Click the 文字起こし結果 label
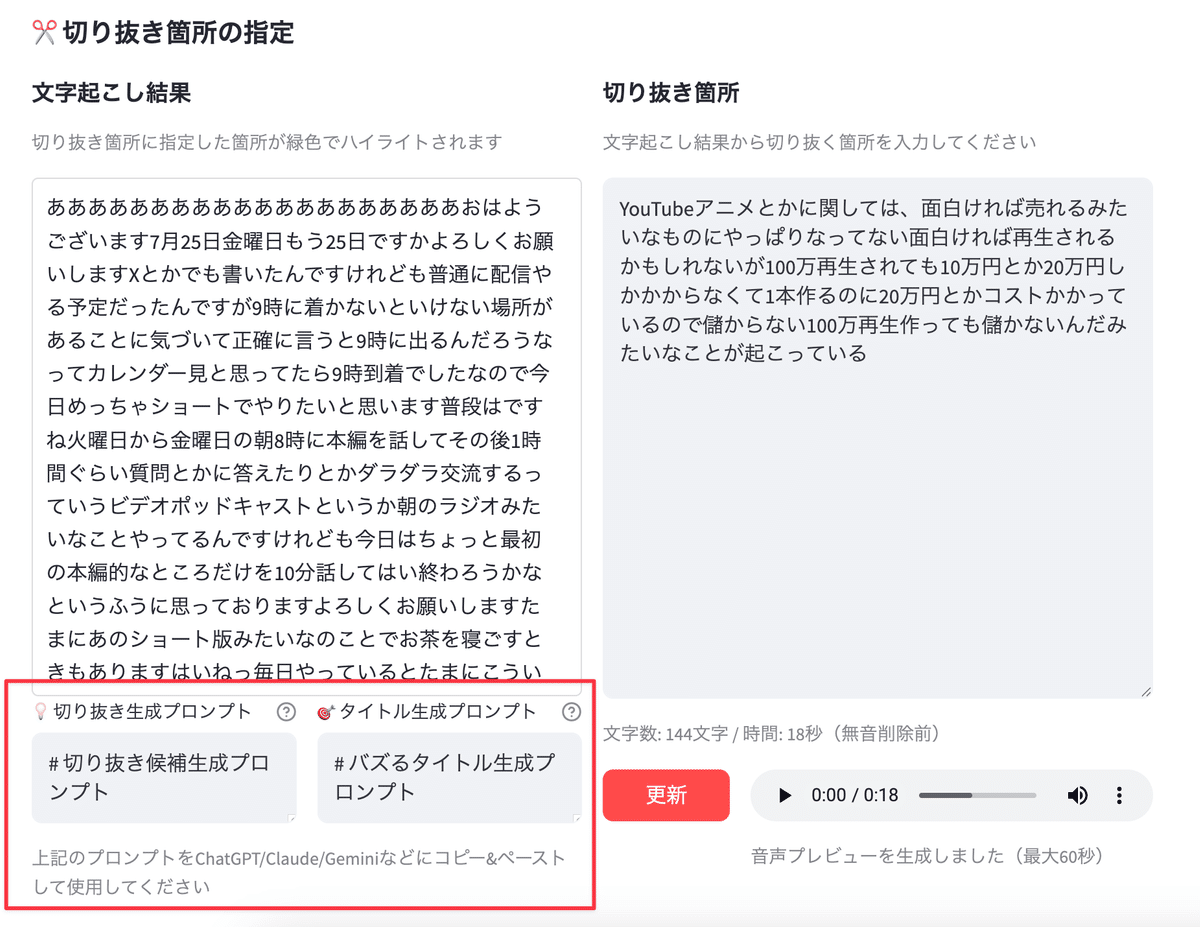1200x927 pixels. coord(111,93)
